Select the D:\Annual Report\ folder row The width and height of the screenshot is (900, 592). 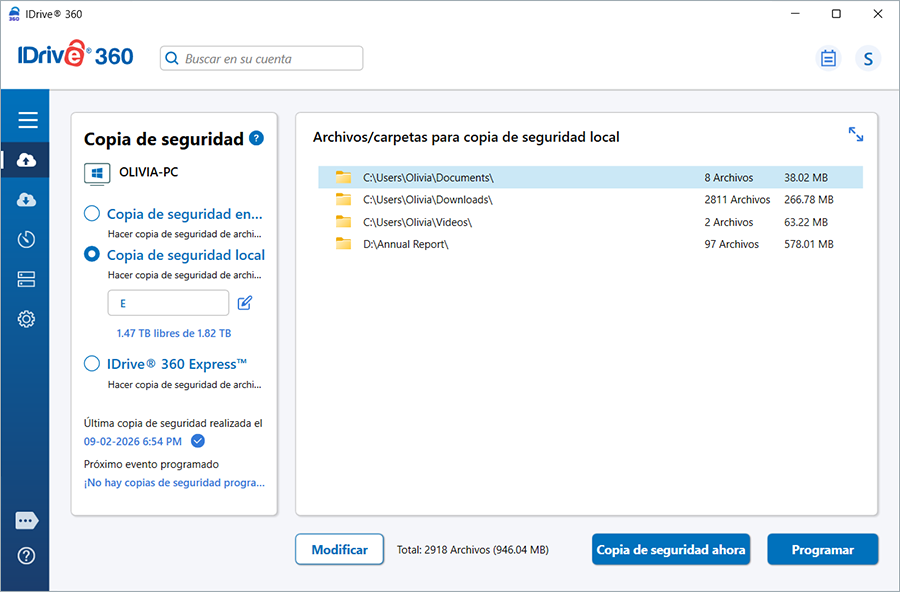point(590,244)
